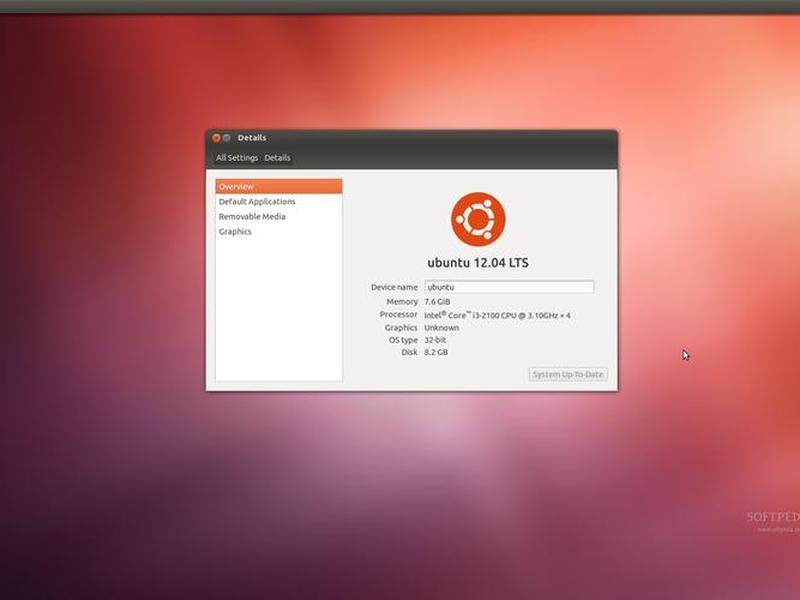Click the Processor label
Viewport: 800px width, 600px height.
click(x=398, y=314)
